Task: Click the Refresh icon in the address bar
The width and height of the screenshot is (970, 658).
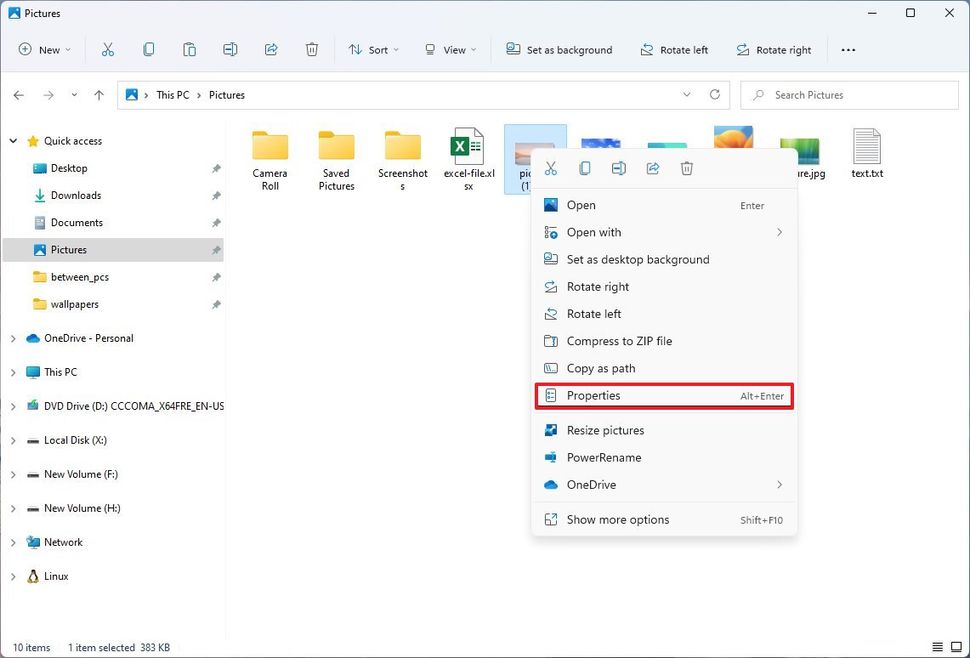Action: [x=714, y=94]
